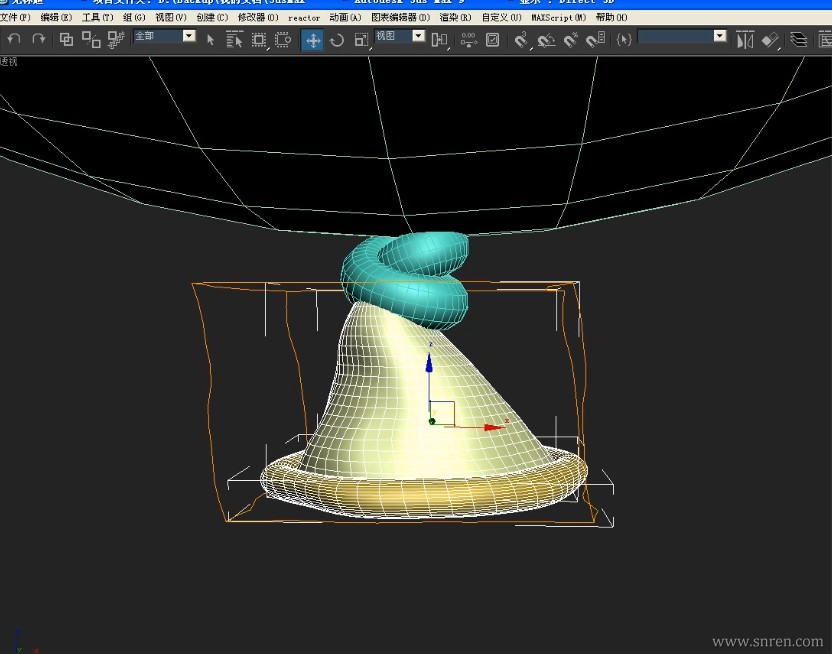Screen dimensions: 832x654
Task: Open the named selection sets dropdown
Action: click(x=719, y=36)
